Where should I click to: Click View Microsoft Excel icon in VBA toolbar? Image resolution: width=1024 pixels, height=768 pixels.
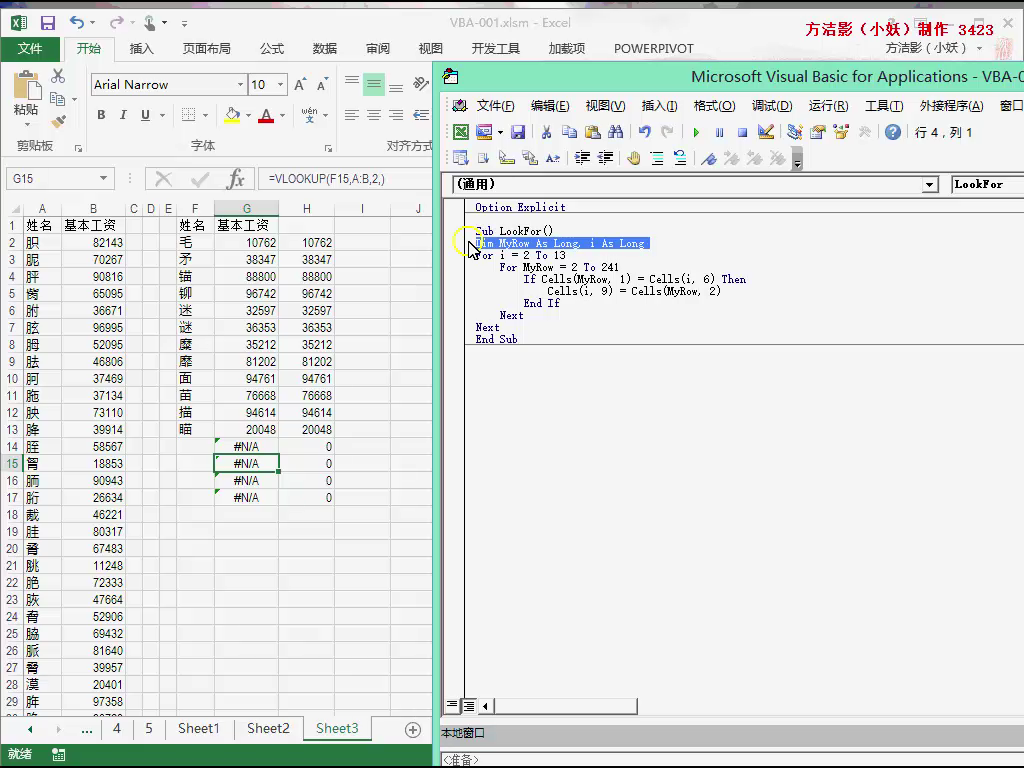(x=460, y=132)
